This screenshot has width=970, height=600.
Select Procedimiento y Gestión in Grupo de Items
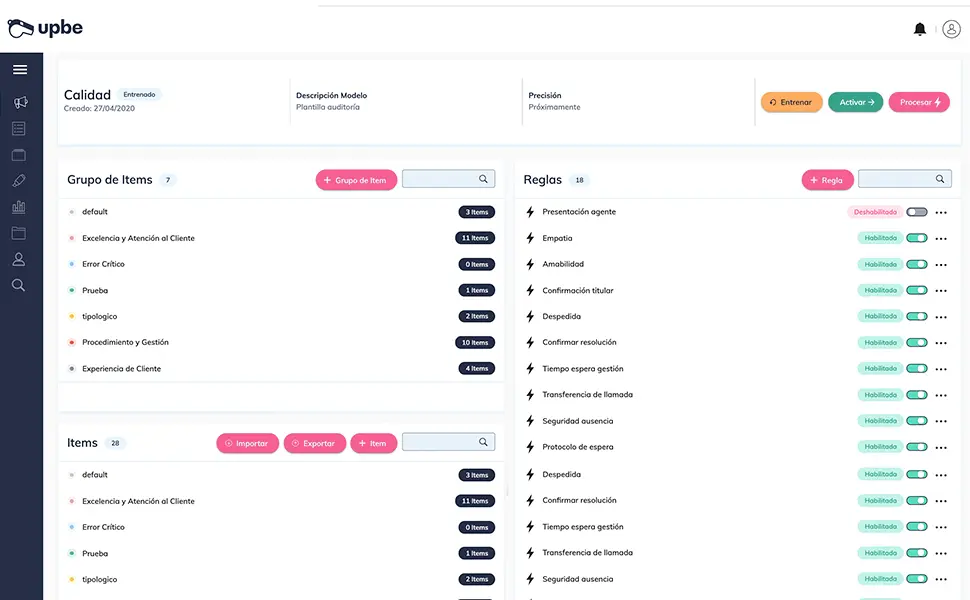coord(125,342)
